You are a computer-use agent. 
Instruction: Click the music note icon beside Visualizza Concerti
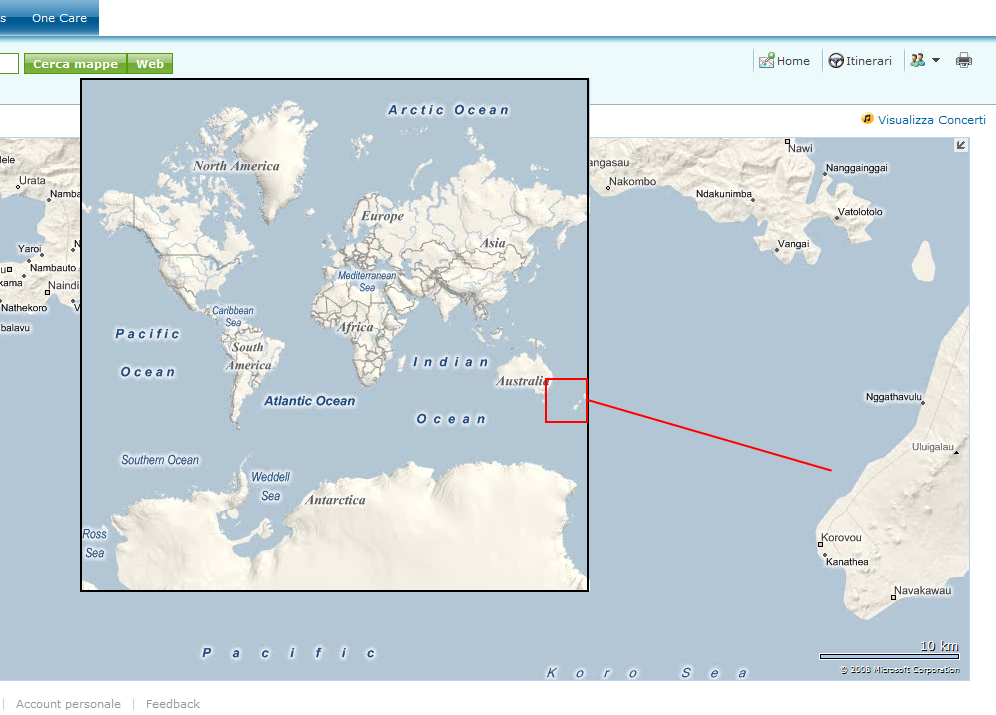click(x=867, y=119)
